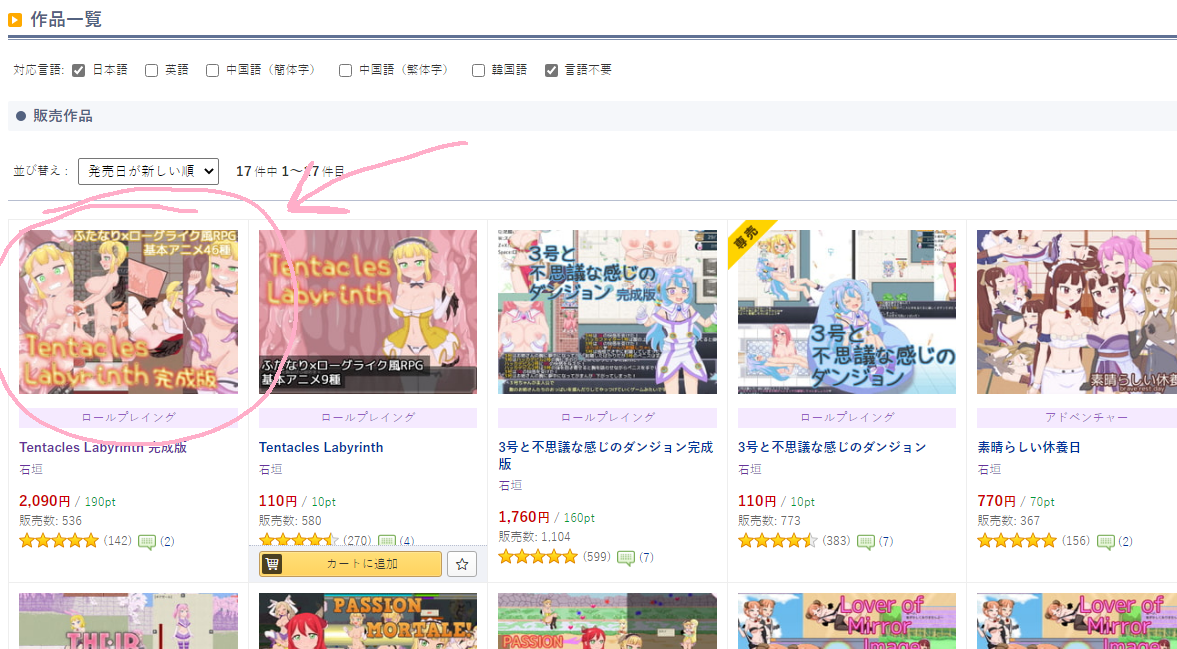Click the 160pt points text
The height and width of the screenshot is (649, 1177).
click(x=579, y=518)
